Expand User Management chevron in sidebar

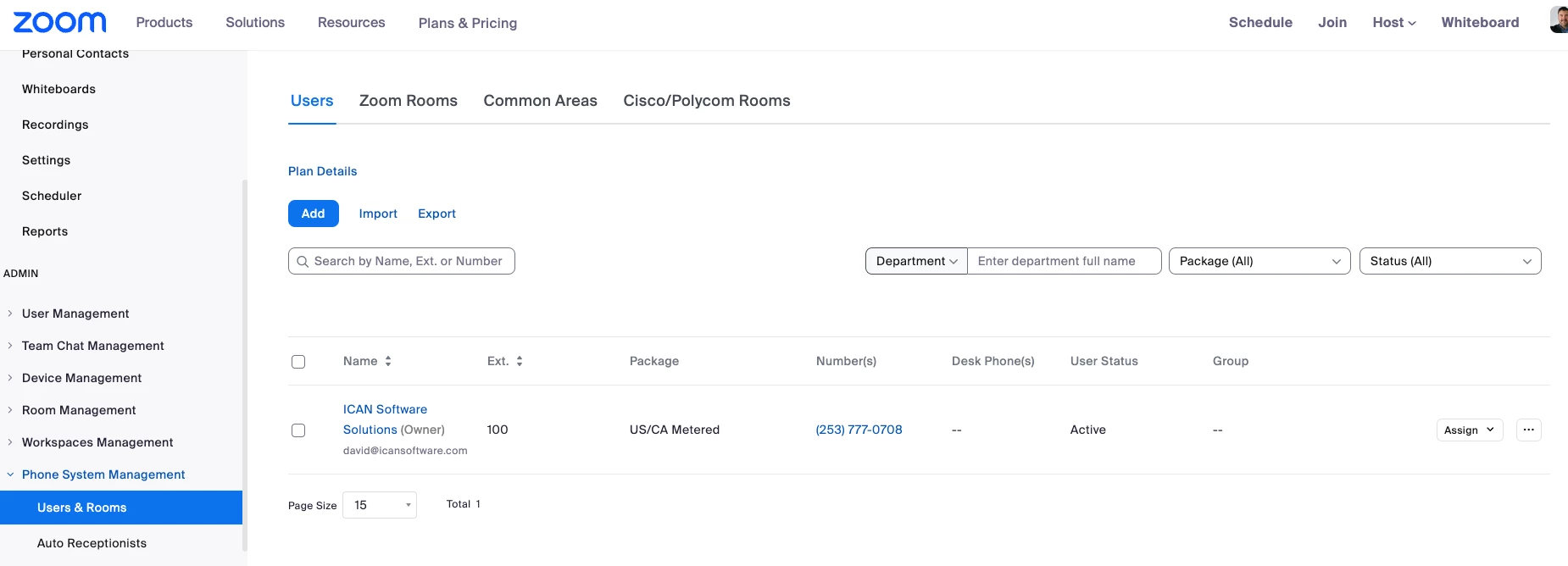pos(10,314)
